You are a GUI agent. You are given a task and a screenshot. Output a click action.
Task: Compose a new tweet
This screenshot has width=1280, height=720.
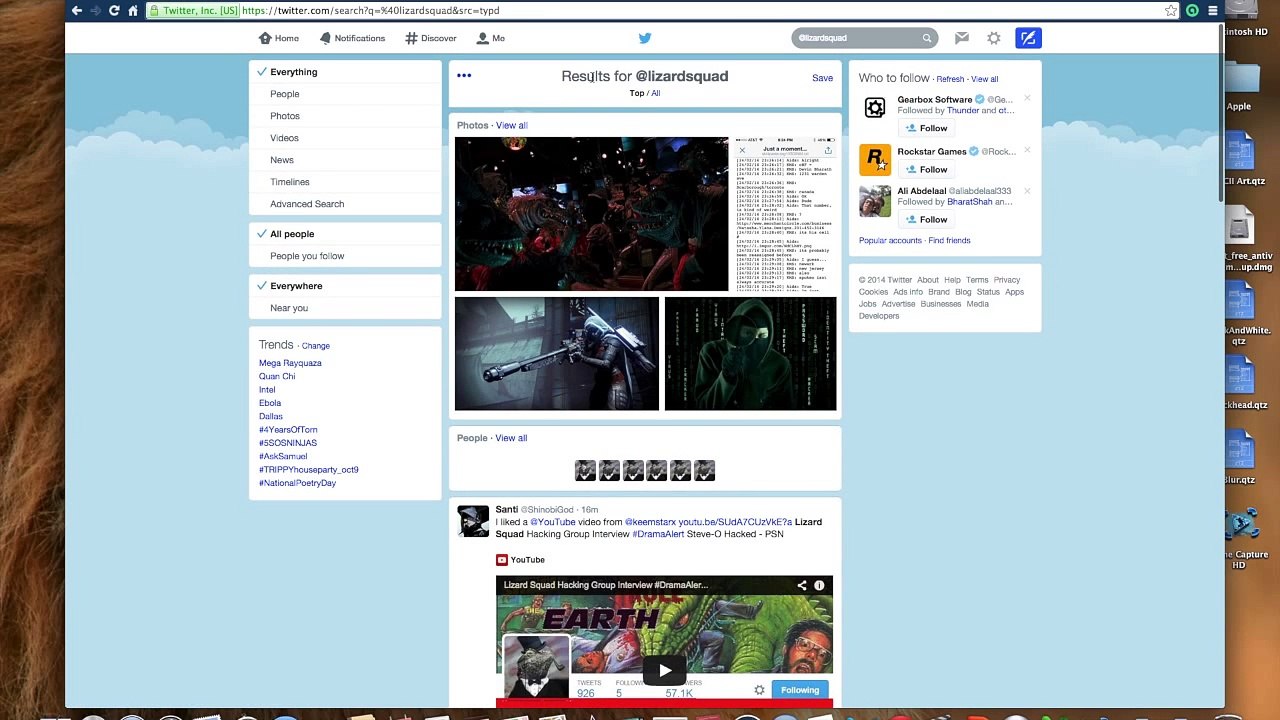1028,38
